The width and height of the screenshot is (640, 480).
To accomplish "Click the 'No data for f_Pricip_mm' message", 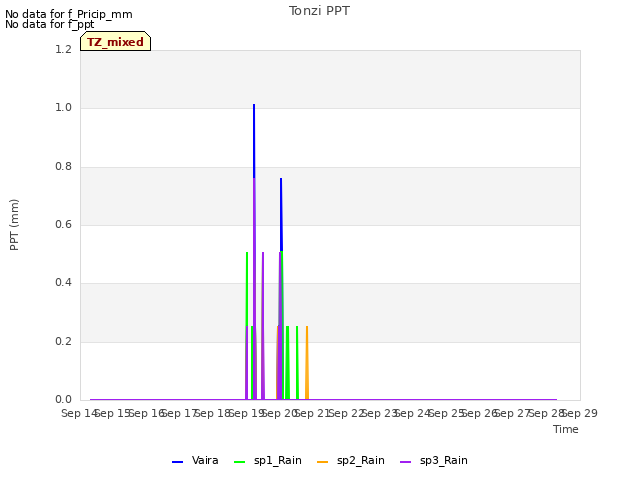I will point(69,14).
